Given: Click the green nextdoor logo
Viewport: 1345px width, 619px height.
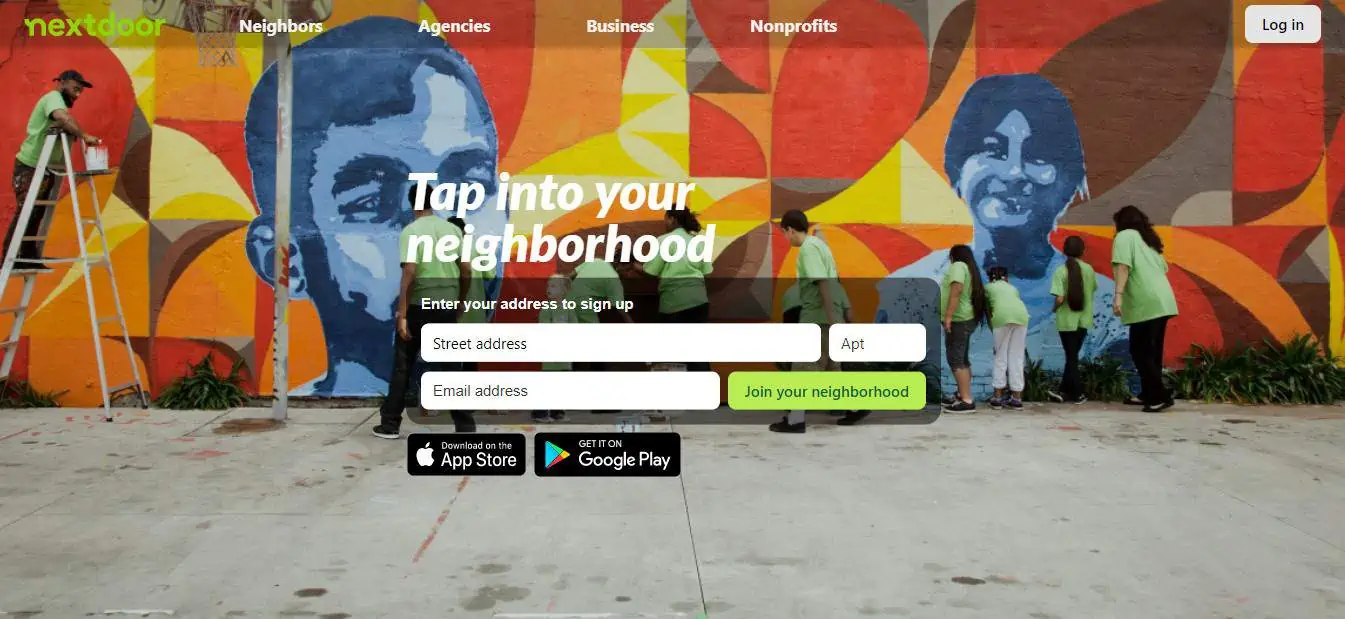Looking at the screenshot, I should coord(94,26).
